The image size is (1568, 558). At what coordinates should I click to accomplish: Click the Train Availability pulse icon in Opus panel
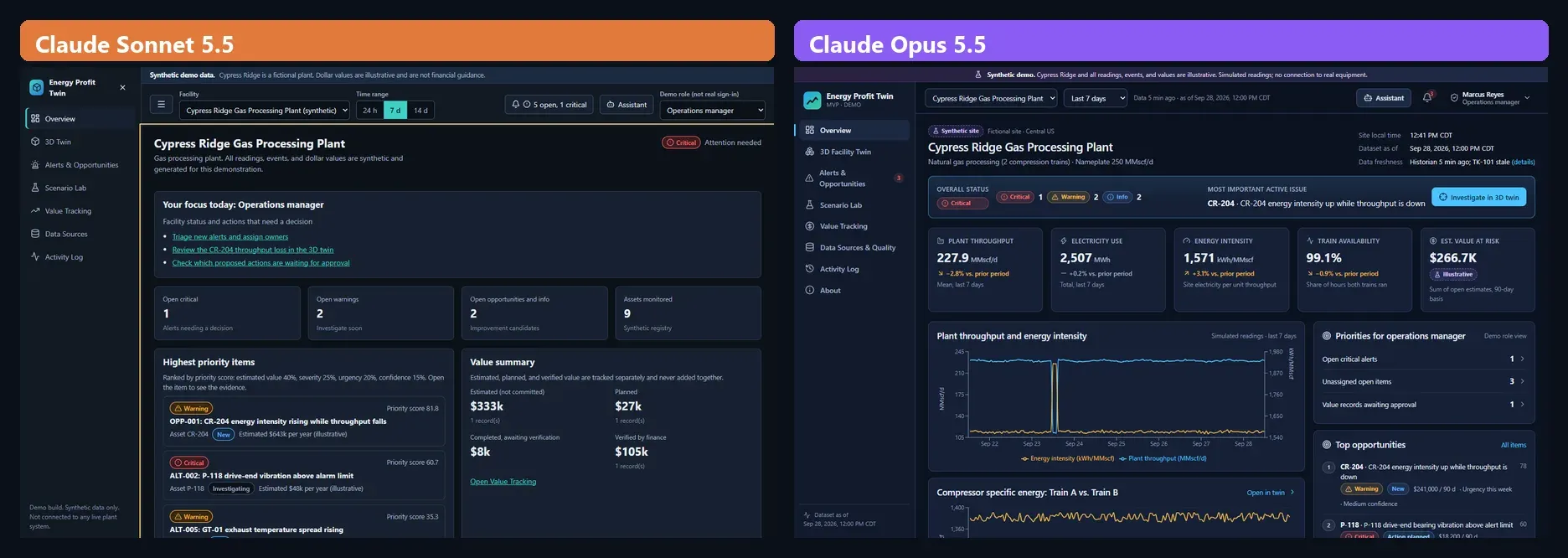click(1310, 240)
